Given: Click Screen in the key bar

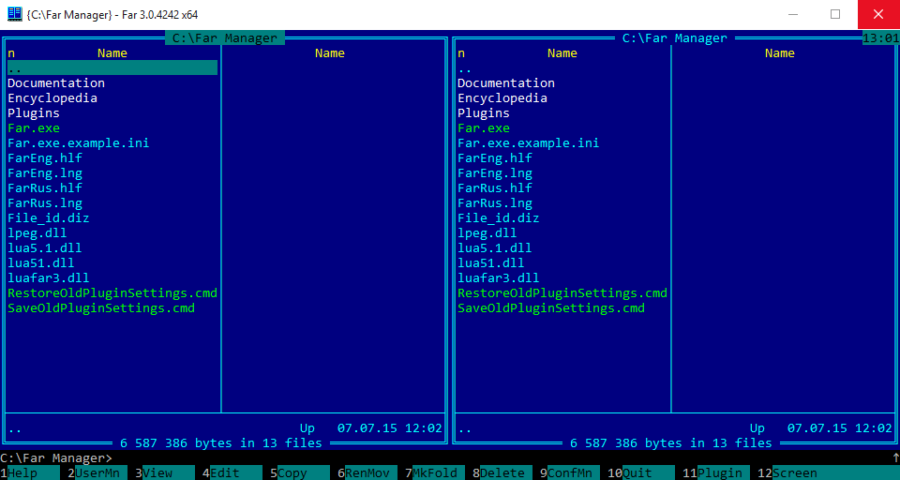Looking at the screenshot, I should [x=794, y=473].
